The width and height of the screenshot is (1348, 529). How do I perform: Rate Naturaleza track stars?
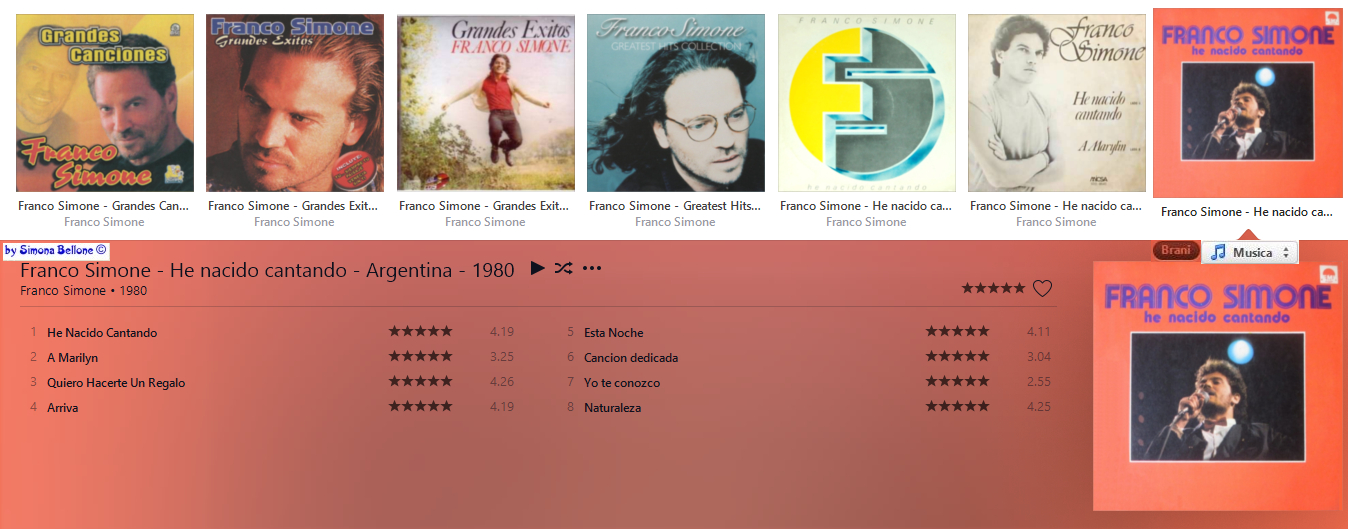coord(957,407)
